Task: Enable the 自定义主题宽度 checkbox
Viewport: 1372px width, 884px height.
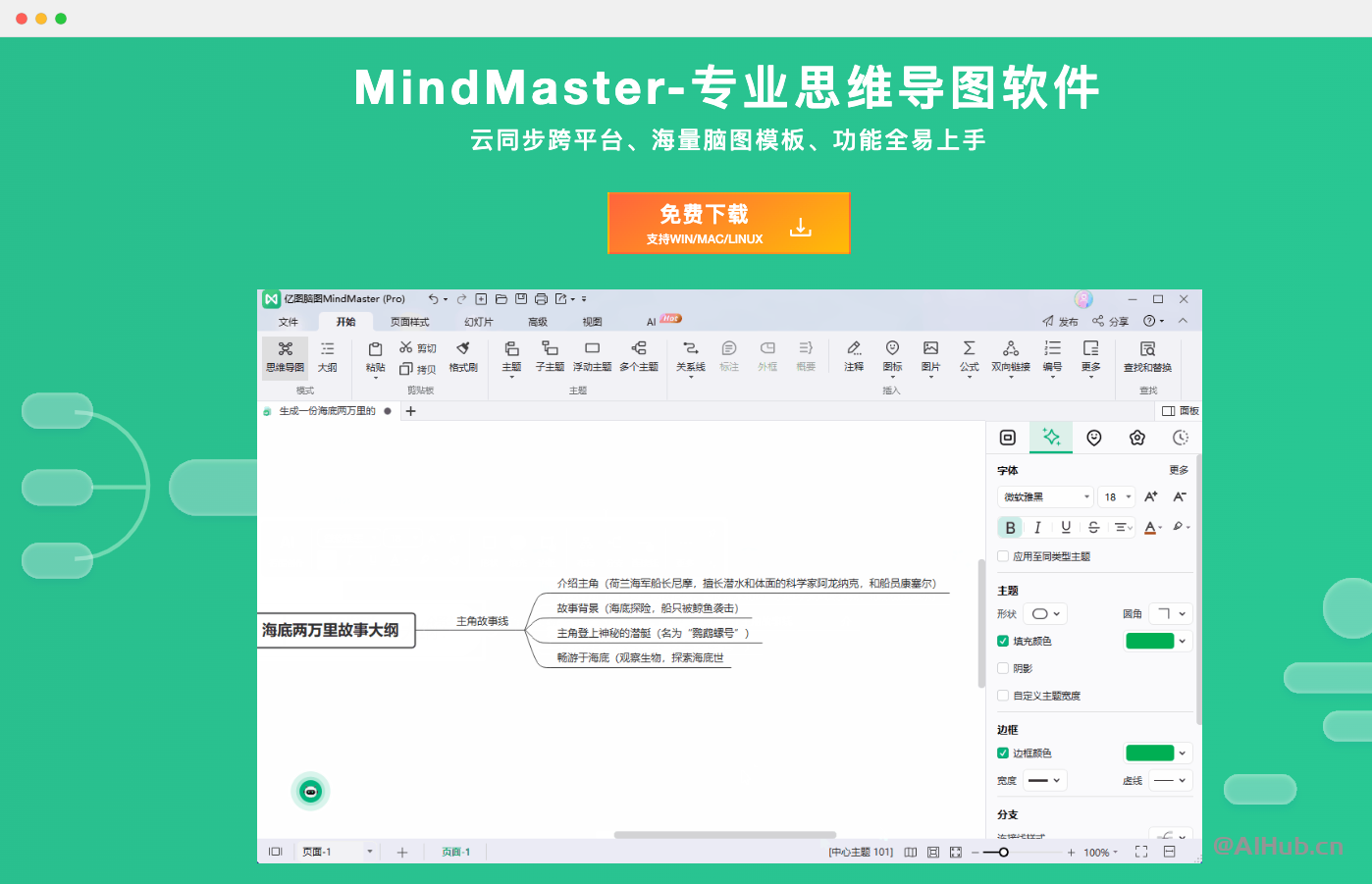Action: [1003, 696]
